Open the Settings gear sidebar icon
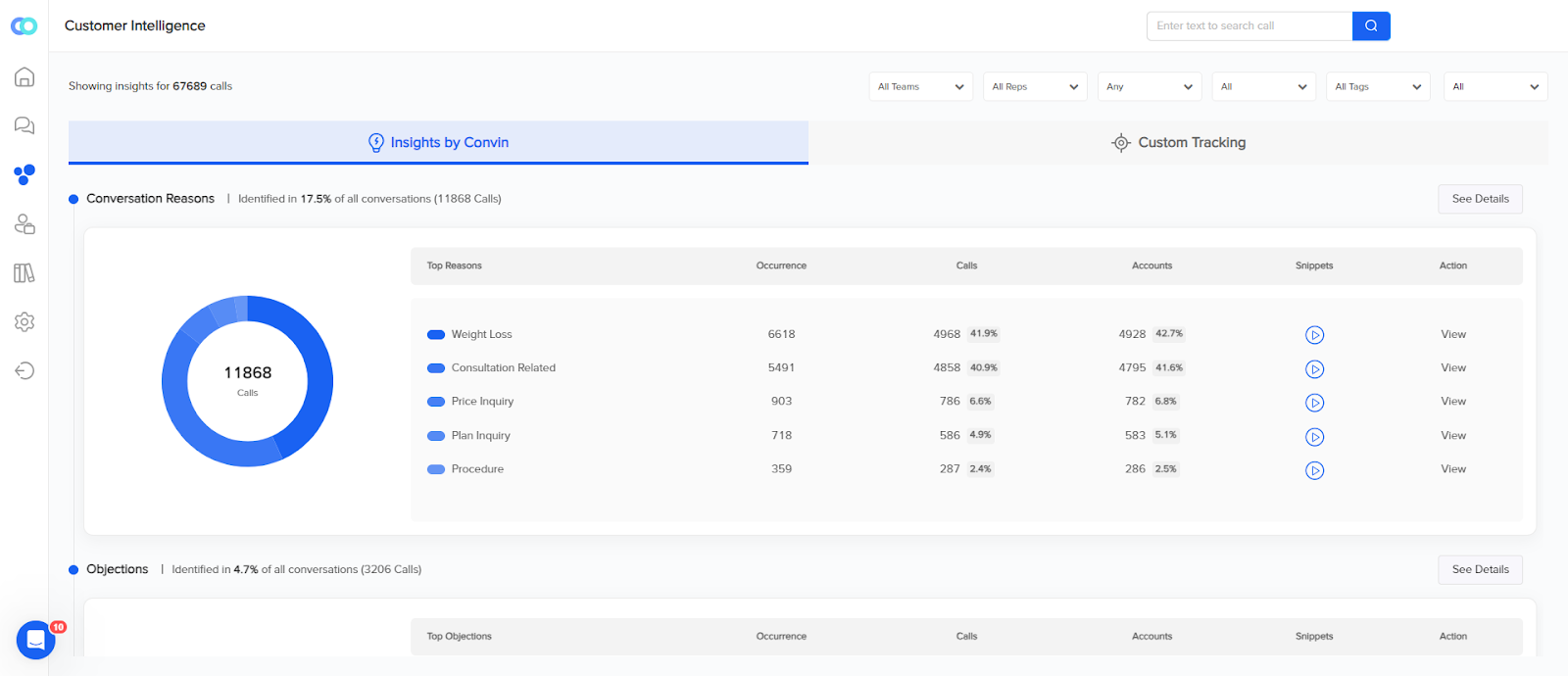Screen dimensions: 1568x676 24,321
